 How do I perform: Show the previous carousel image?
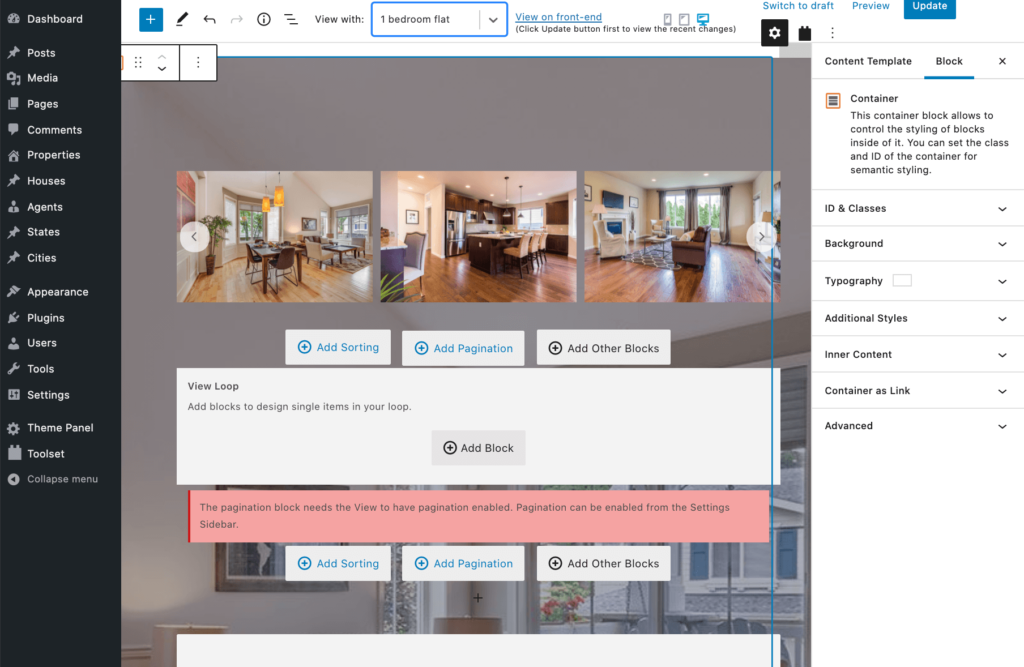[194, 236]
